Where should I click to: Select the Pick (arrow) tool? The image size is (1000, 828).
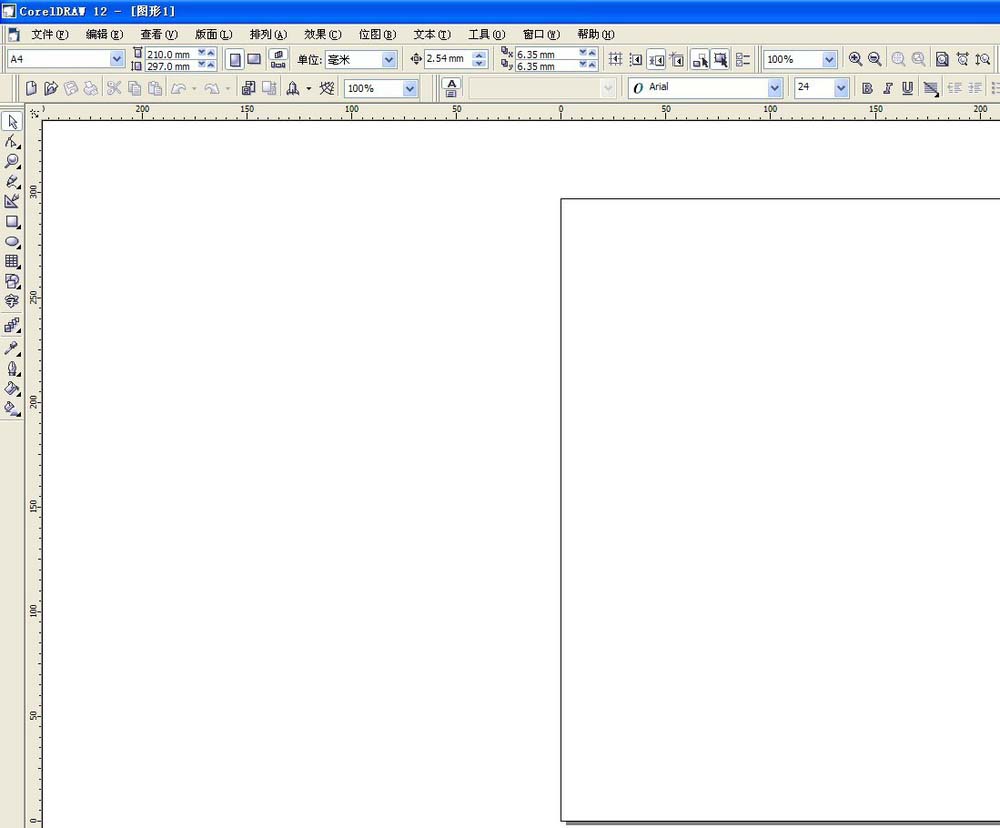tap(12, 121)
